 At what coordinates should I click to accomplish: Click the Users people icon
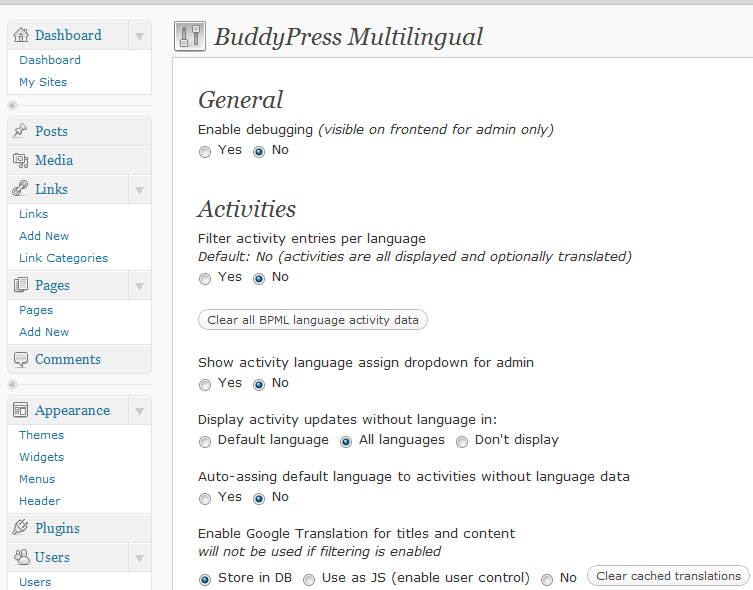pyautogui.click(x=21, y=557)
